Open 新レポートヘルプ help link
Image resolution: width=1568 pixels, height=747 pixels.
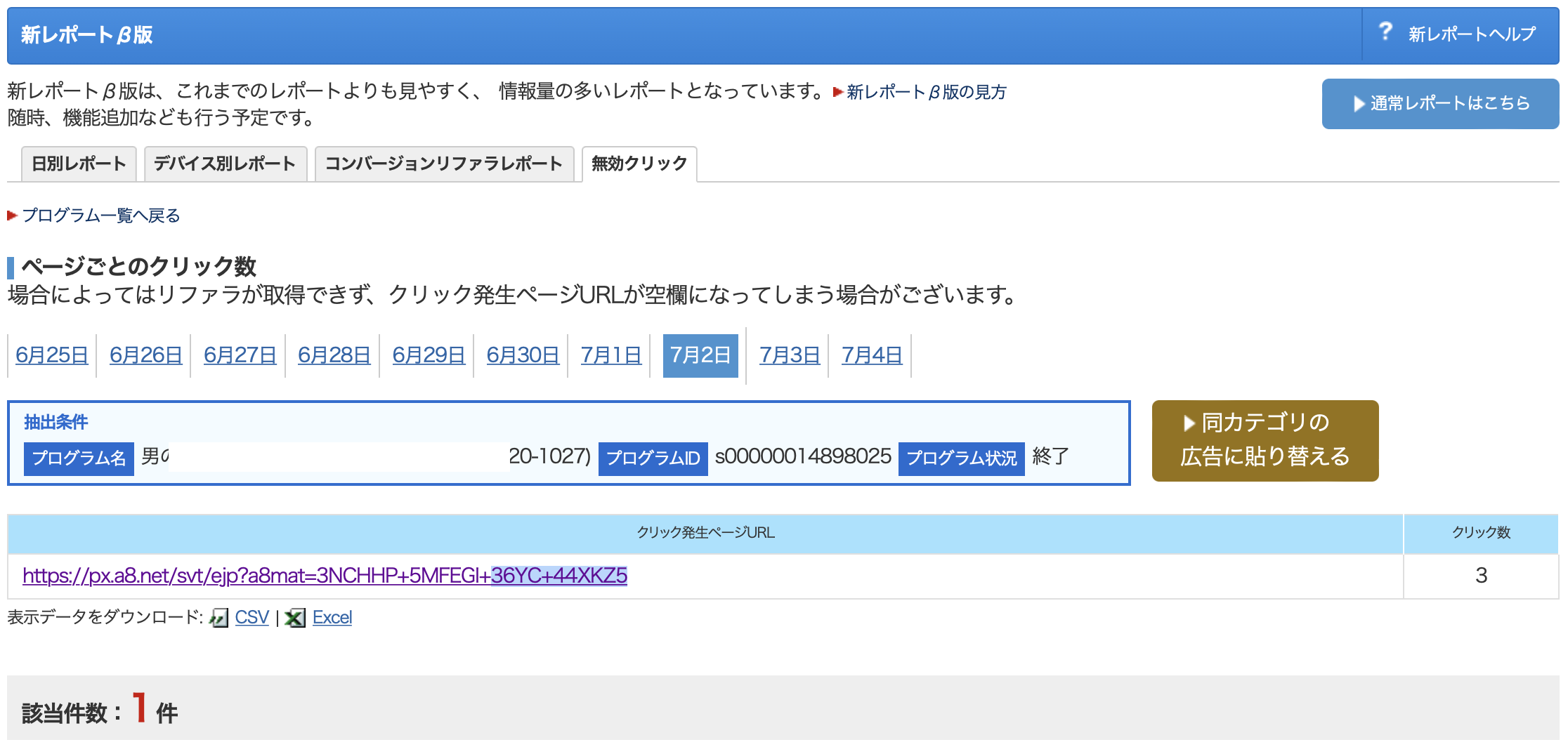pos(1472,34)
